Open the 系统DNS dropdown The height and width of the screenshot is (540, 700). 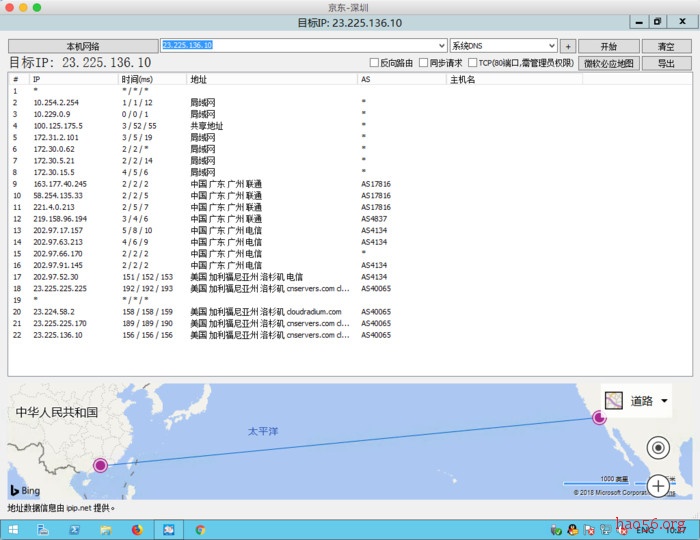click(552, 46)
